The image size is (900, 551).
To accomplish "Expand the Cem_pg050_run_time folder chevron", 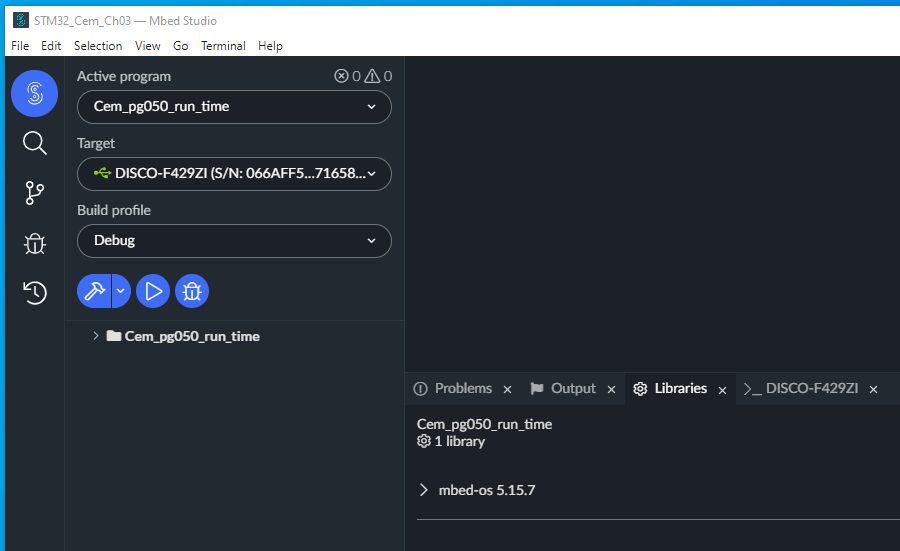I will [x=96, y=336].
